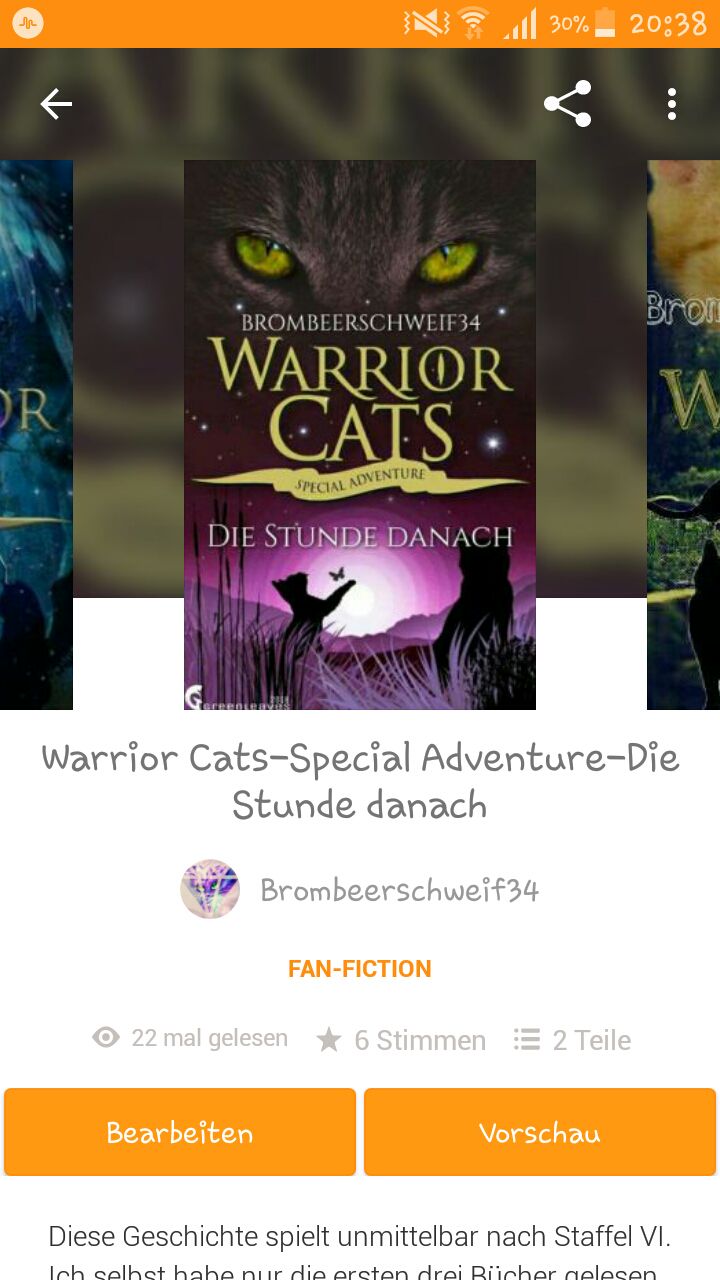The height and width of the screenshot is (1280, 720).
Task: Open the three-dot overflow menu
Action: pos(672,104)
